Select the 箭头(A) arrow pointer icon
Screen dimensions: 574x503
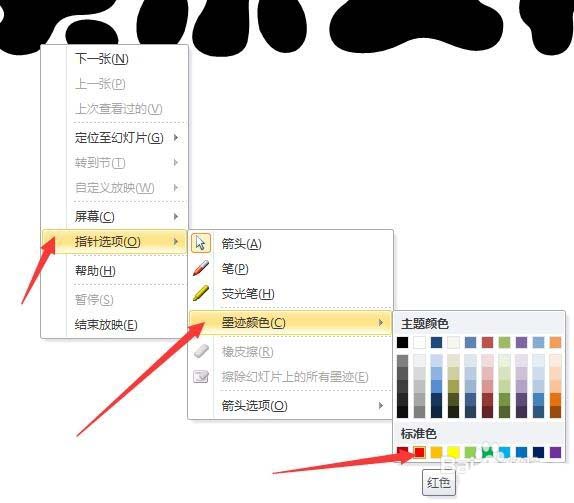[201, 243]
